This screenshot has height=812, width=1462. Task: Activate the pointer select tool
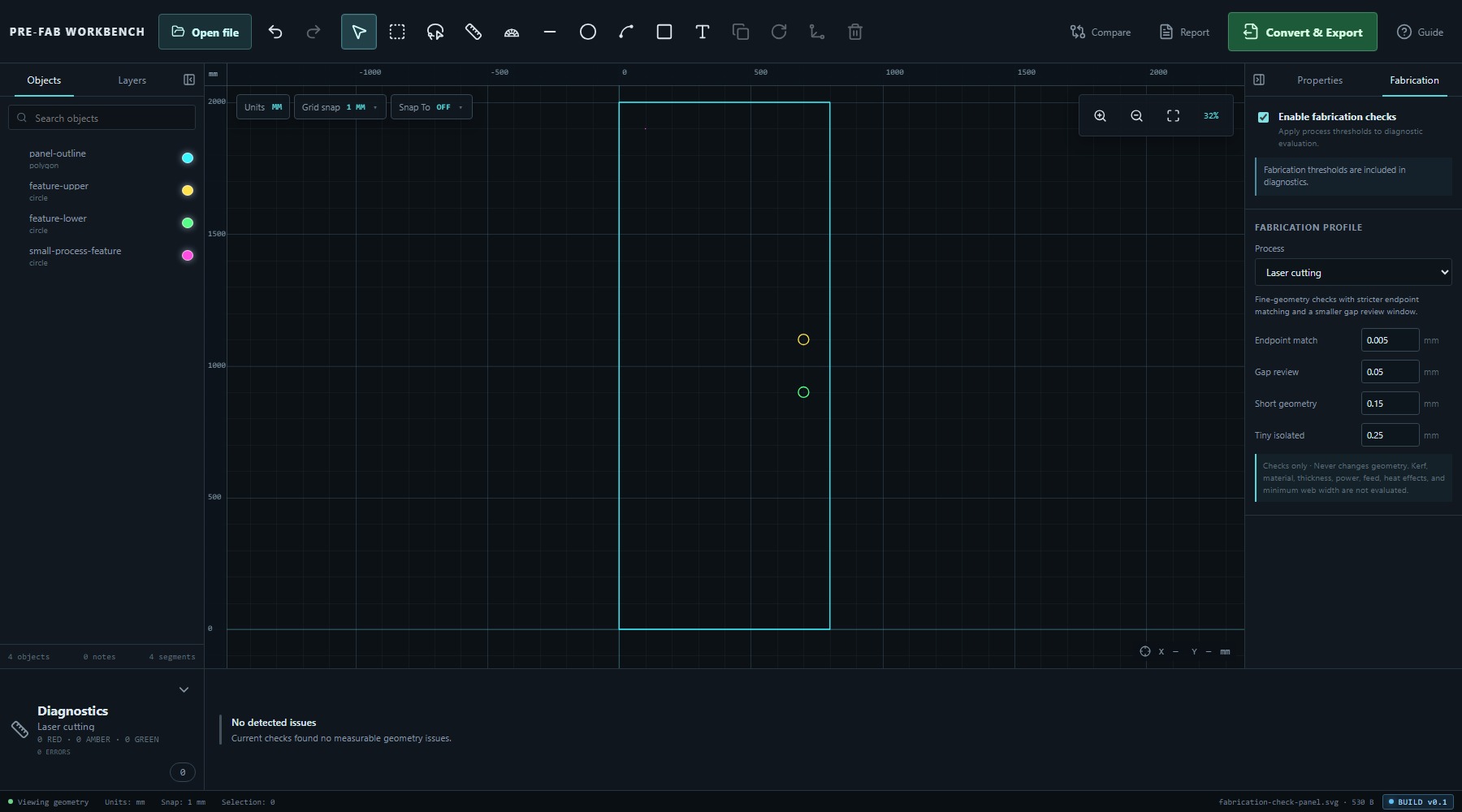(359, 32)
